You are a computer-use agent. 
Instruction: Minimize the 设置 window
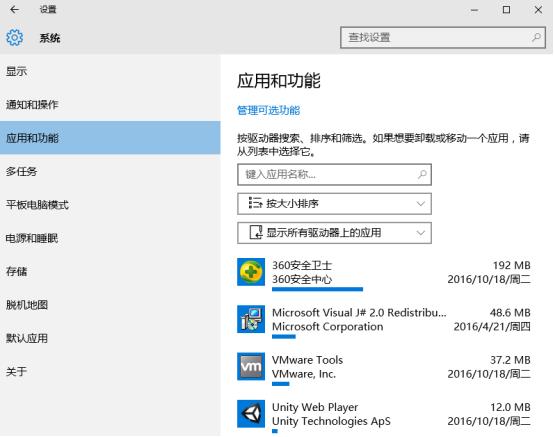[x=474, y=10]
